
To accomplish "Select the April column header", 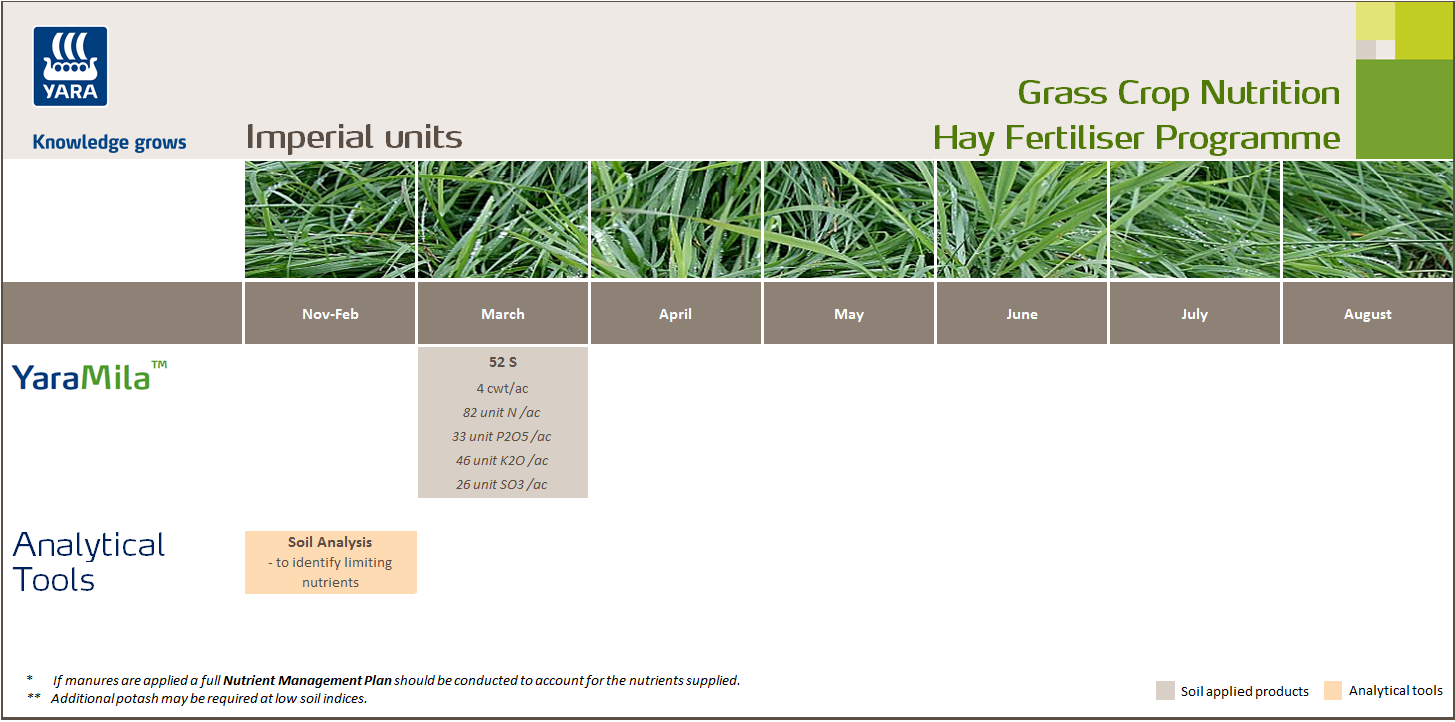I will click(675, 313).
